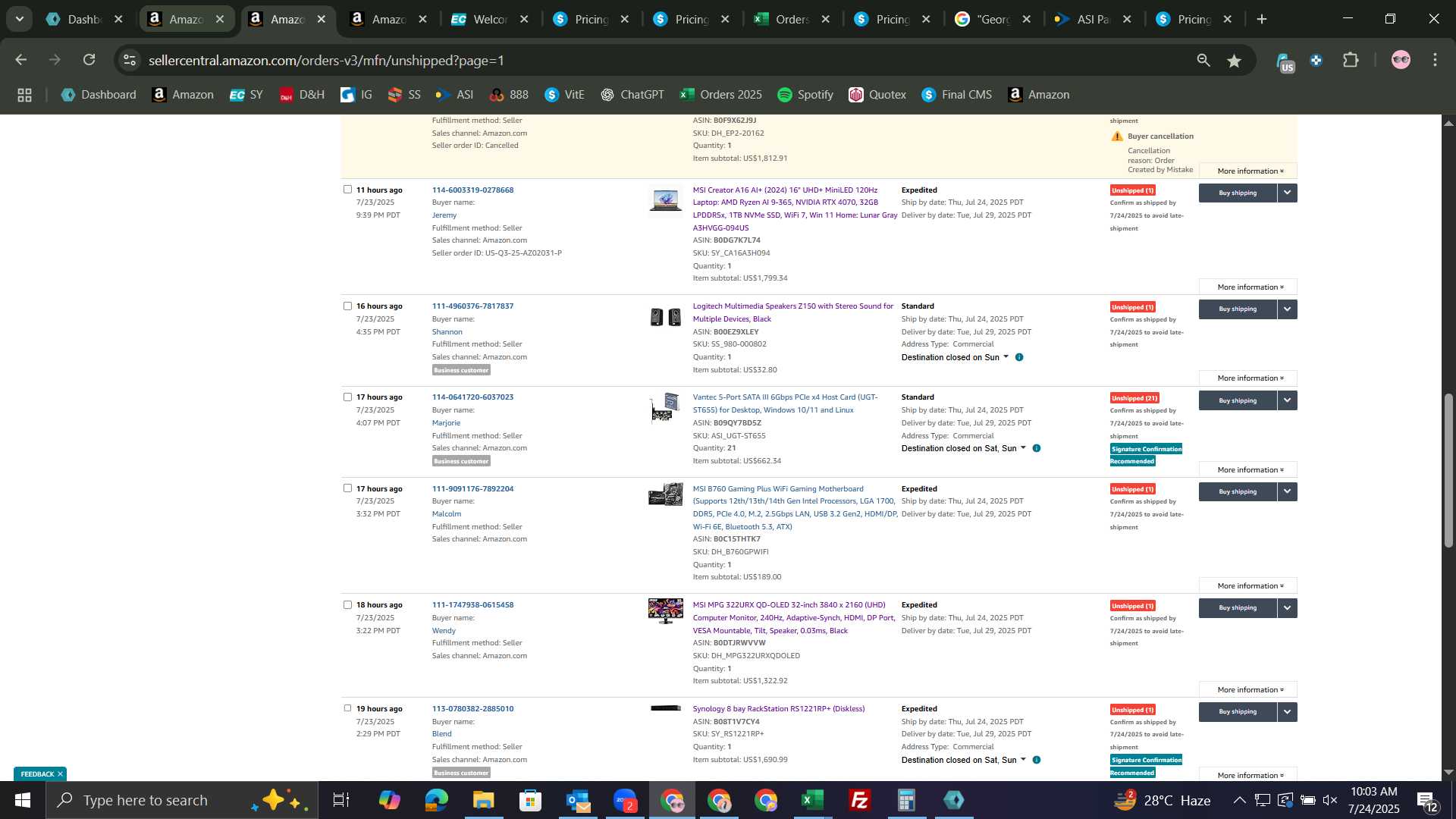Expand Buy shipping options for Synology order
Viewport: 1456px width, 819px height.
click(1287, 711)
